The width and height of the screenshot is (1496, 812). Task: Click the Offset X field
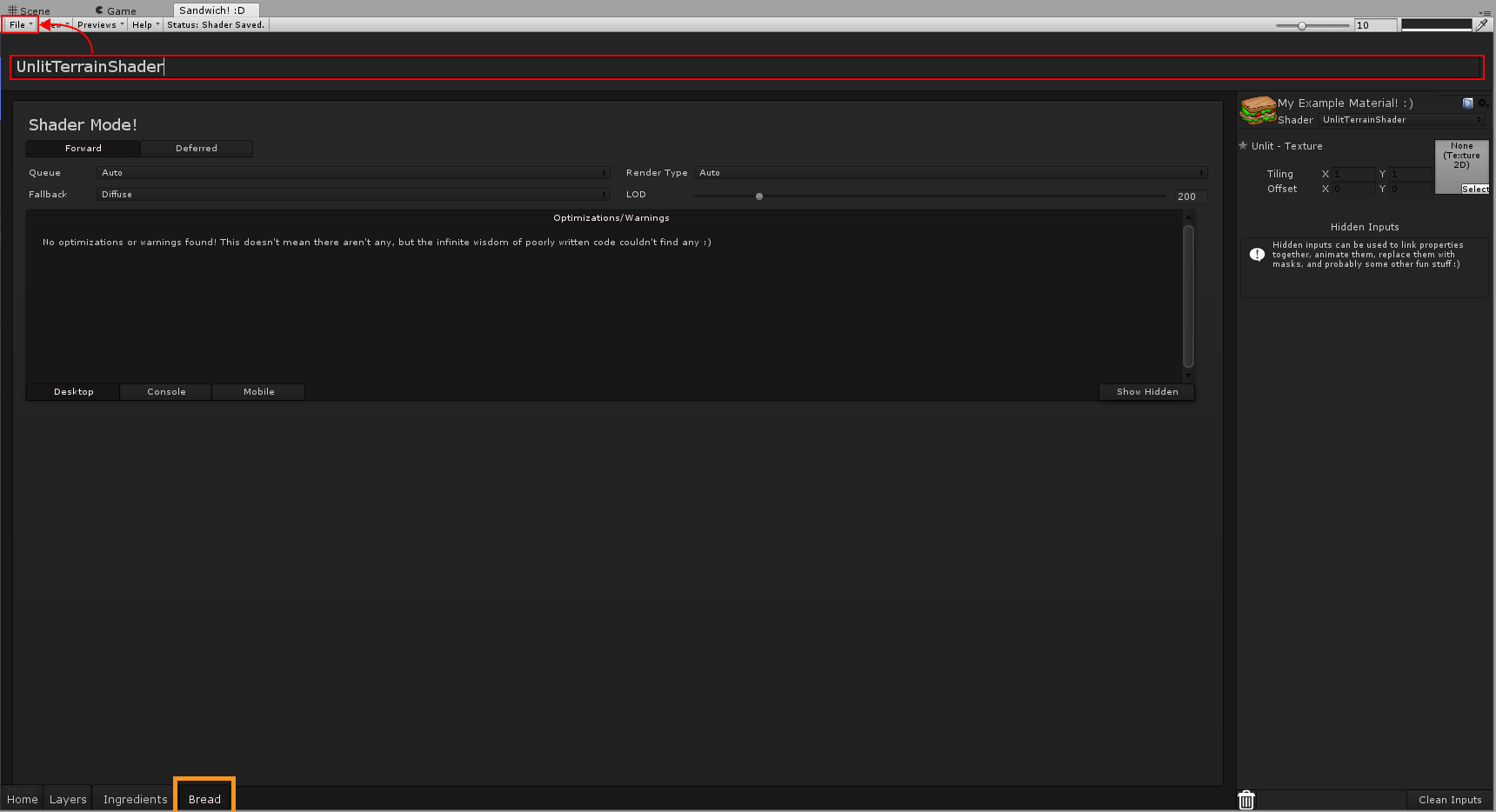click(x=1354, y=189)
